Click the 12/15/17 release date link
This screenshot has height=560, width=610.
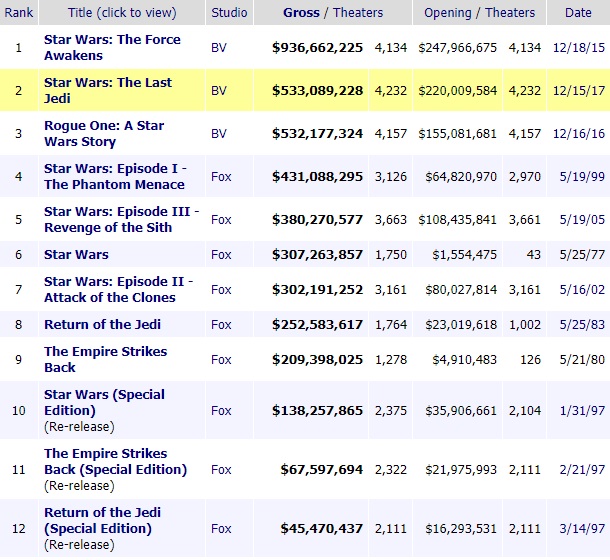coord(577,90)
